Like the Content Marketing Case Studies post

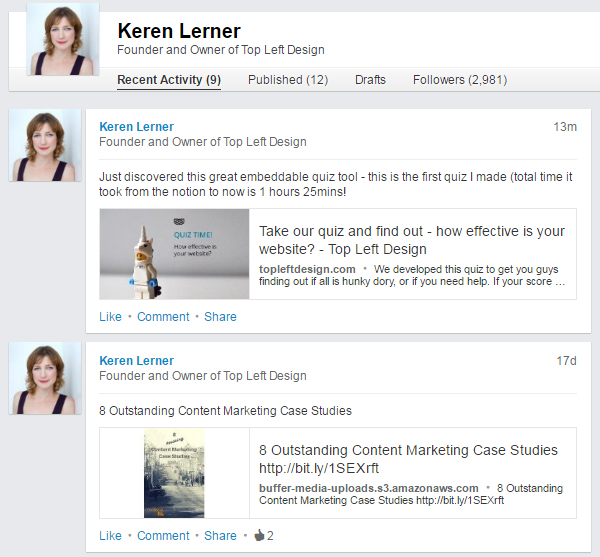coord(110,536)
